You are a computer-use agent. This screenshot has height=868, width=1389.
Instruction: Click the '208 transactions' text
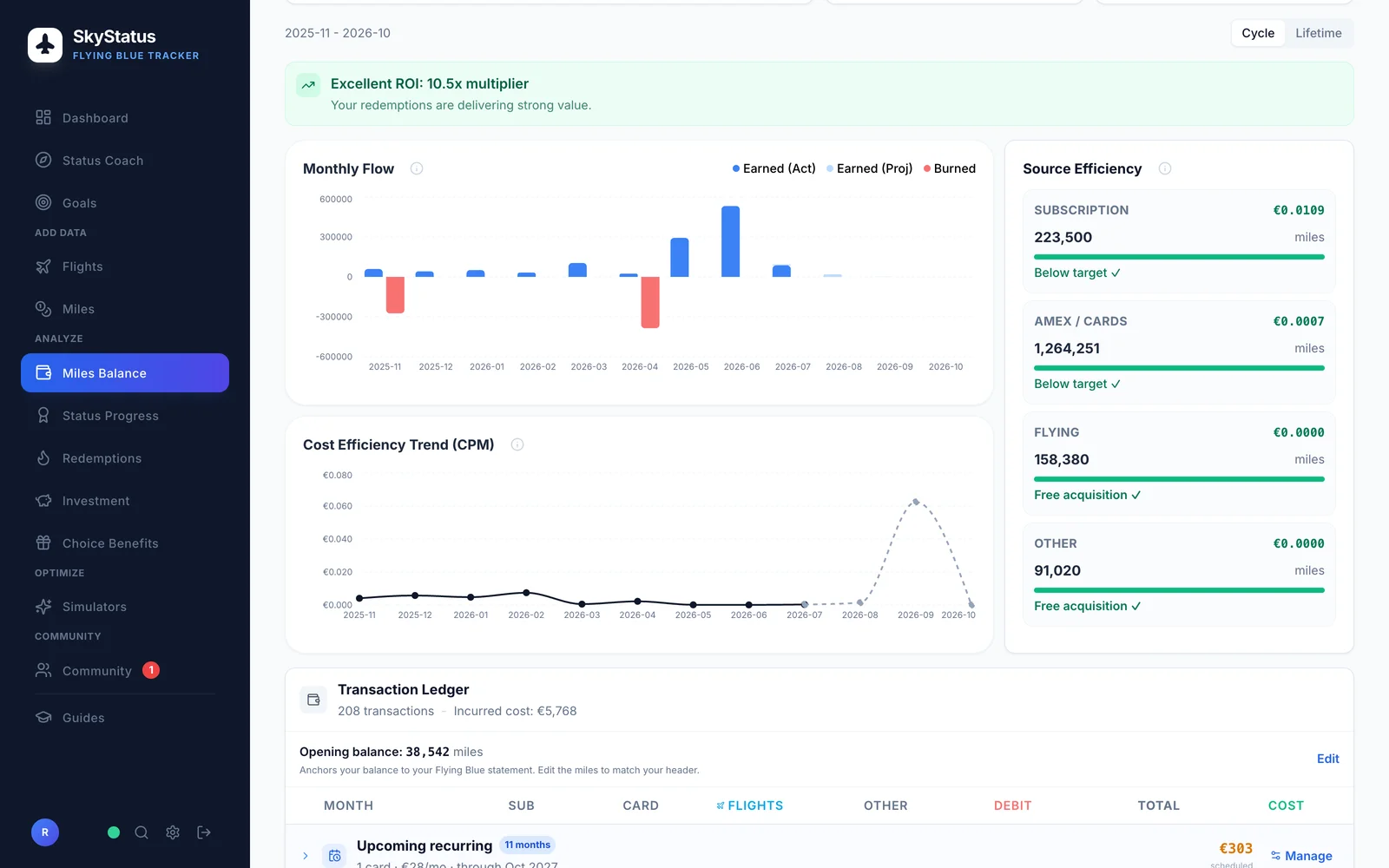pyautogui.click(x=385, y=711)
